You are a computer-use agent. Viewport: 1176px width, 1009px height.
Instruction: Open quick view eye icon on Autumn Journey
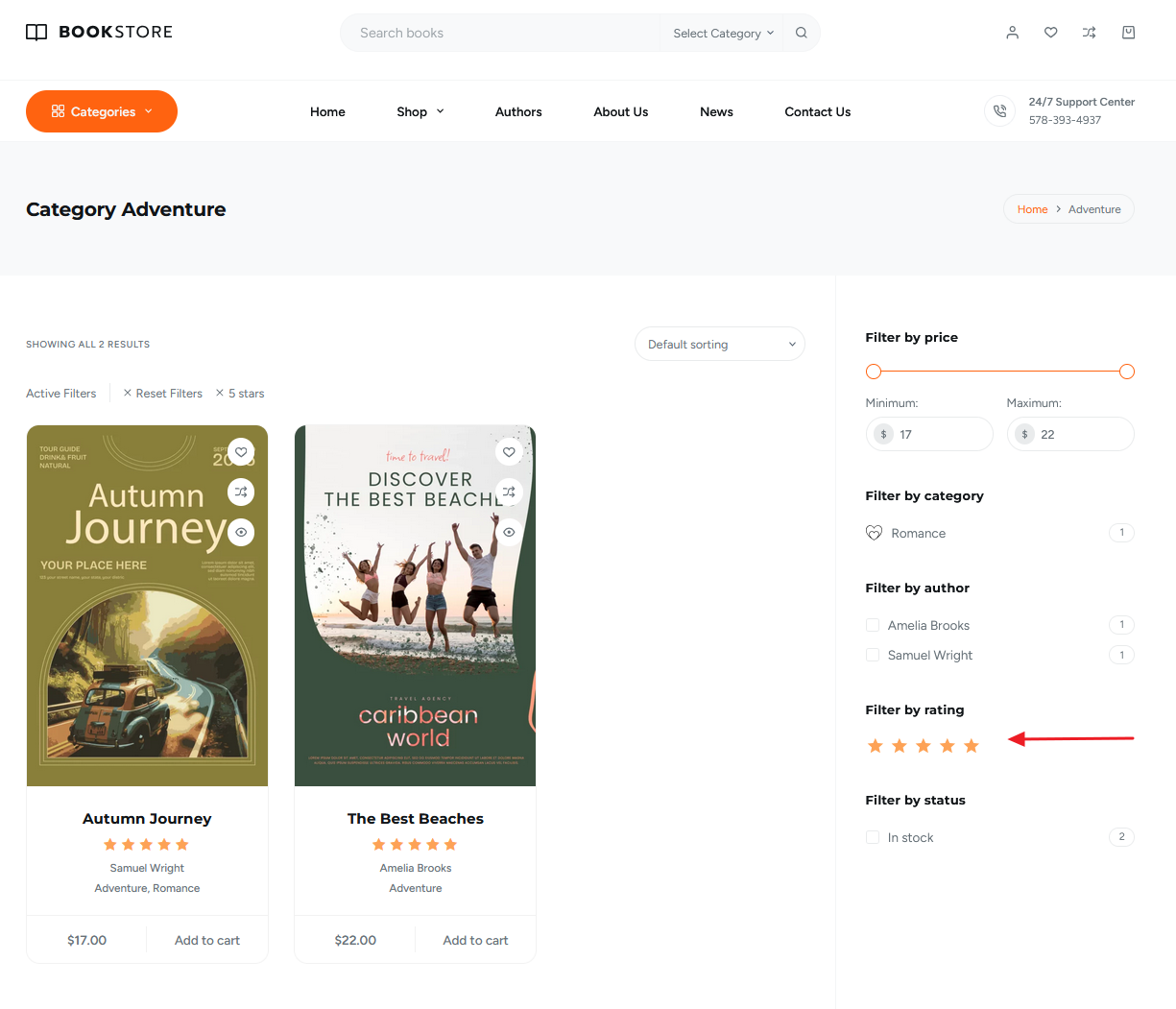240,532
